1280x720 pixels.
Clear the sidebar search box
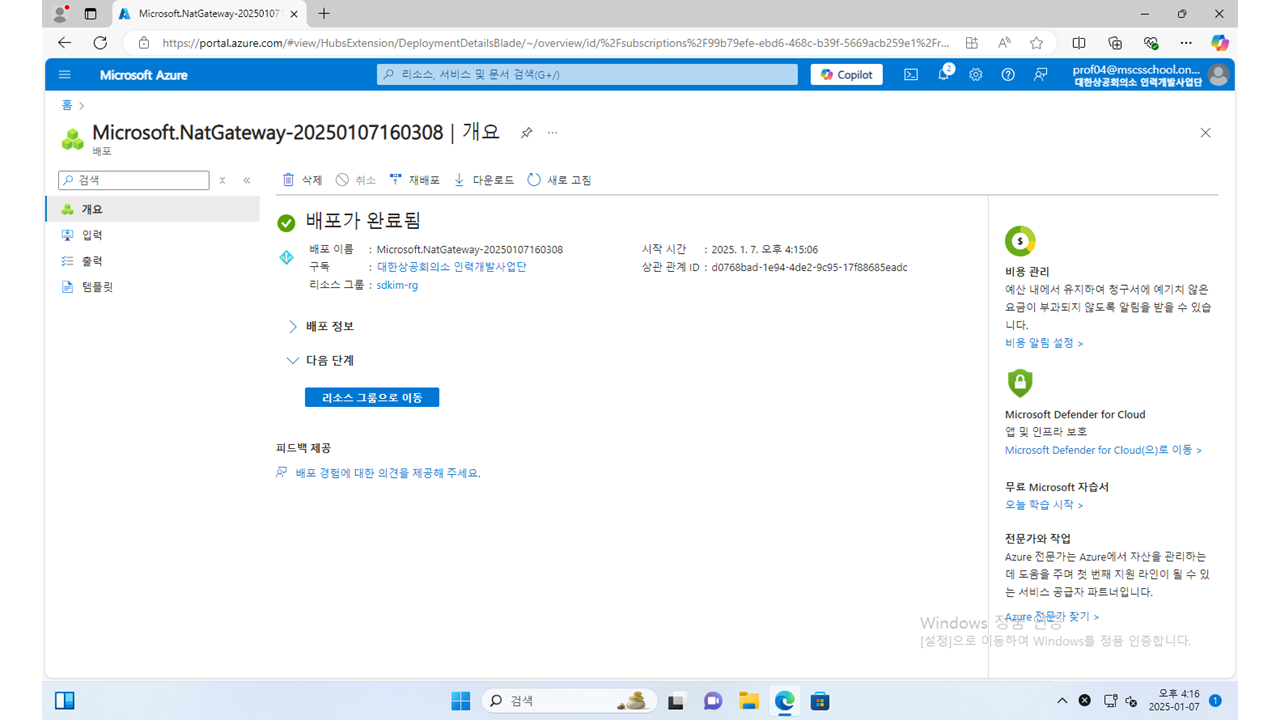tap(222, 181)
